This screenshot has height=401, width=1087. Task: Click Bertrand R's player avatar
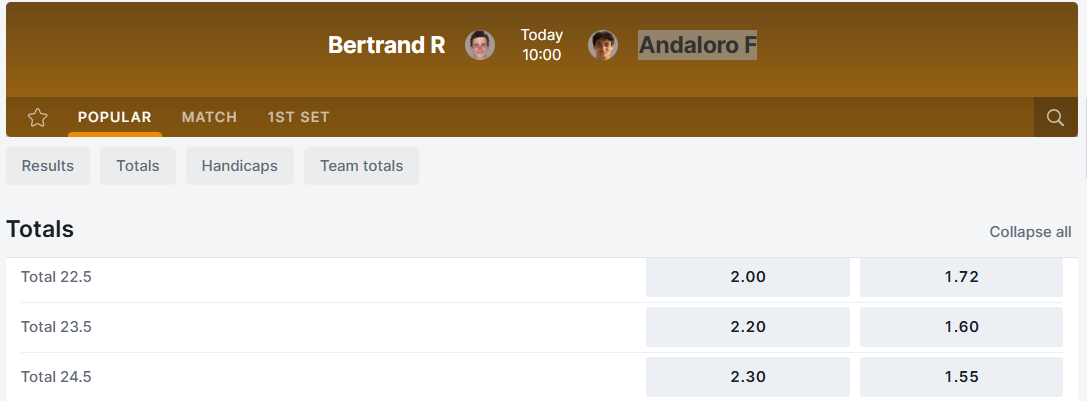[x=480, y=45]
